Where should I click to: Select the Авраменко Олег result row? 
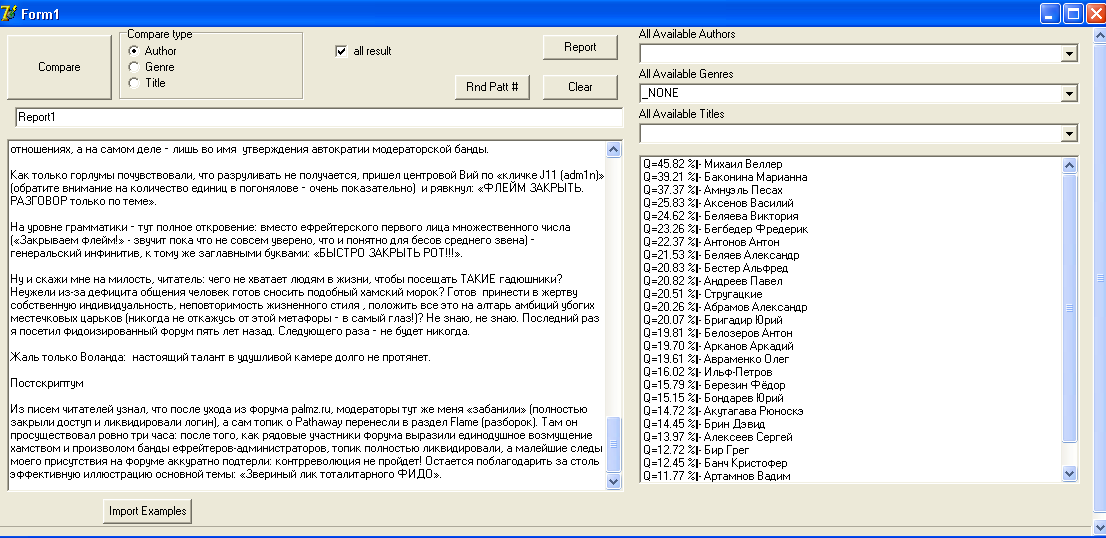click(x=851, y=359)
